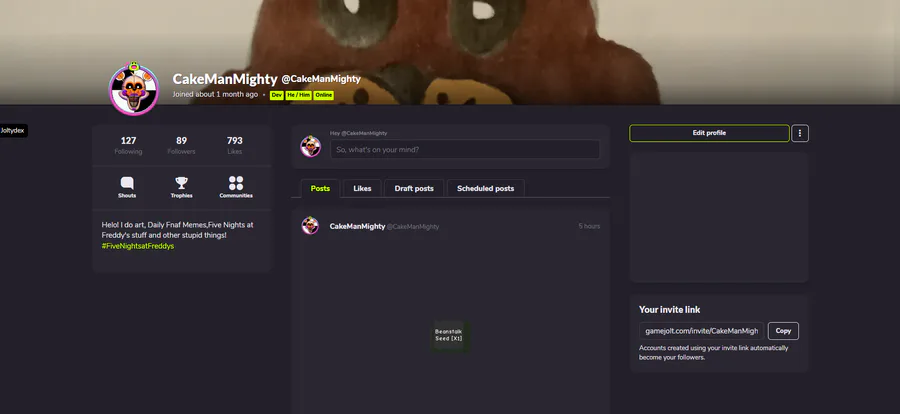
Task: View the 89 Followers list
Action: tap(181, 145)
